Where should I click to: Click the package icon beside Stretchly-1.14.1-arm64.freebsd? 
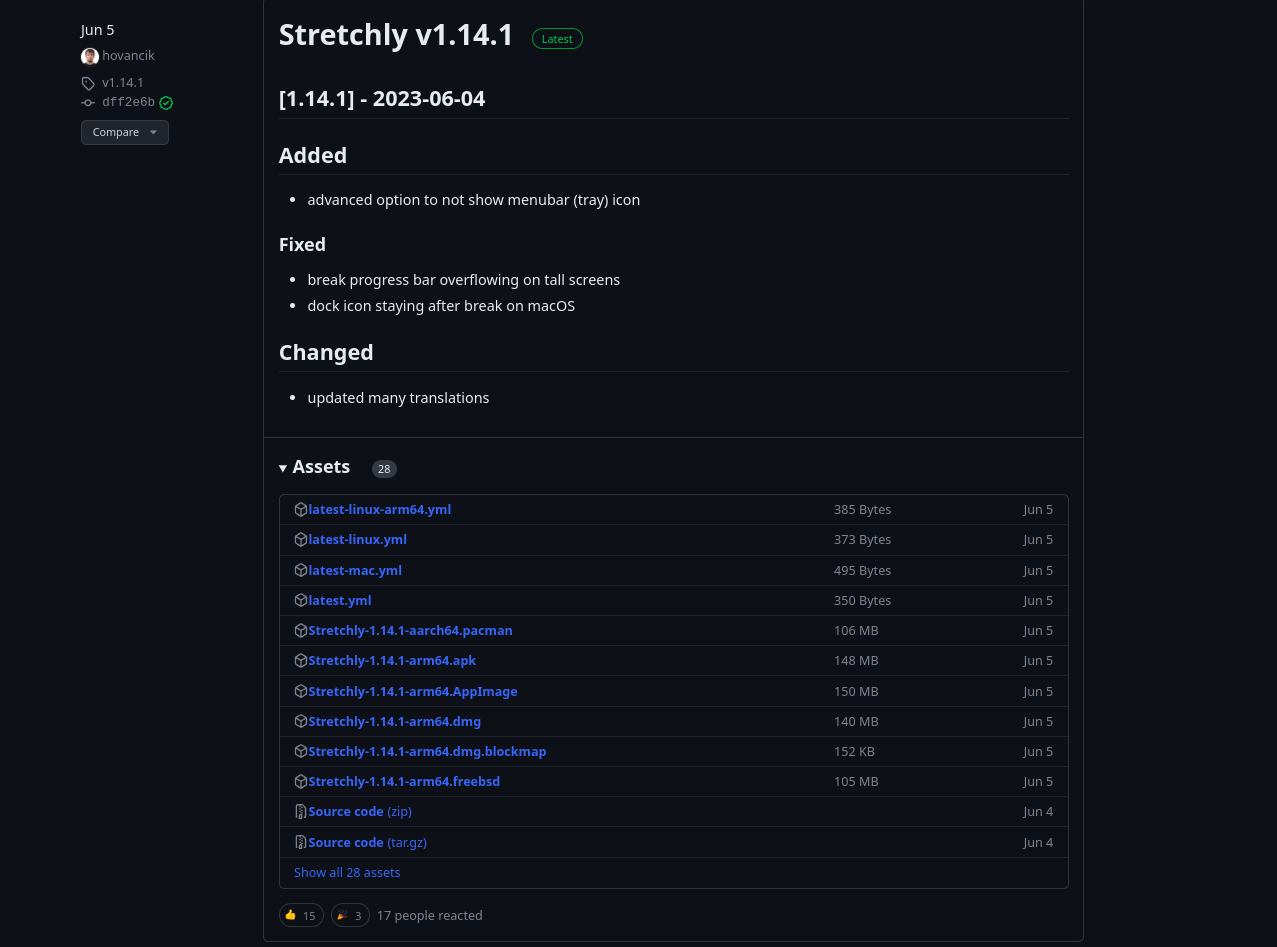pyautogui.click(x=300, y=781)
